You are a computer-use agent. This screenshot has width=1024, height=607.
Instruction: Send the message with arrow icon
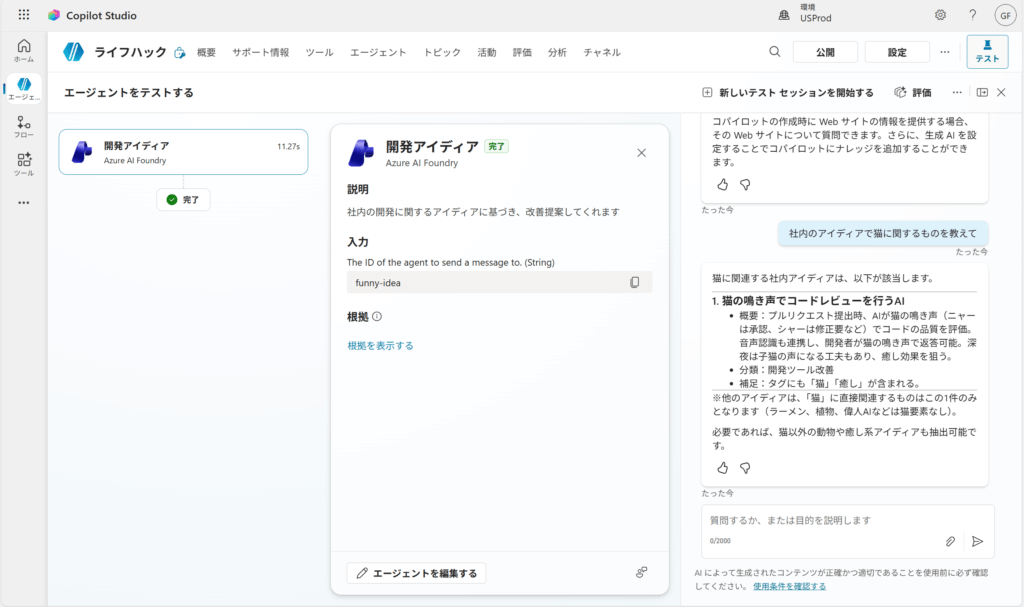(977, 541)
